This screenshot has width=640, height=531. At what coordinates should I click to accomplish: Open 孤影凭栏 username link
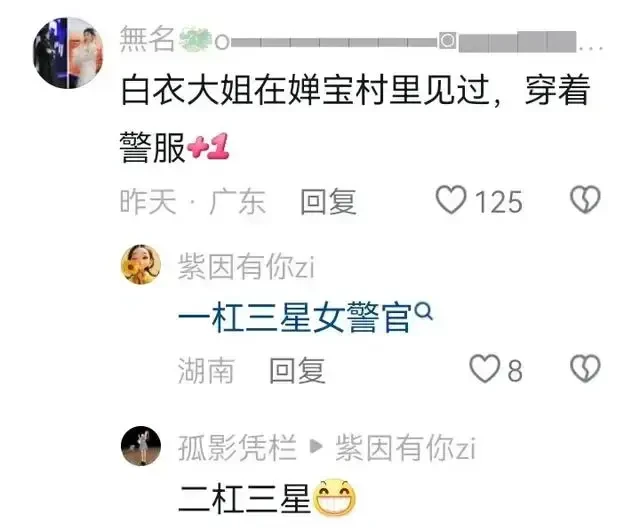tap(237, 448)
